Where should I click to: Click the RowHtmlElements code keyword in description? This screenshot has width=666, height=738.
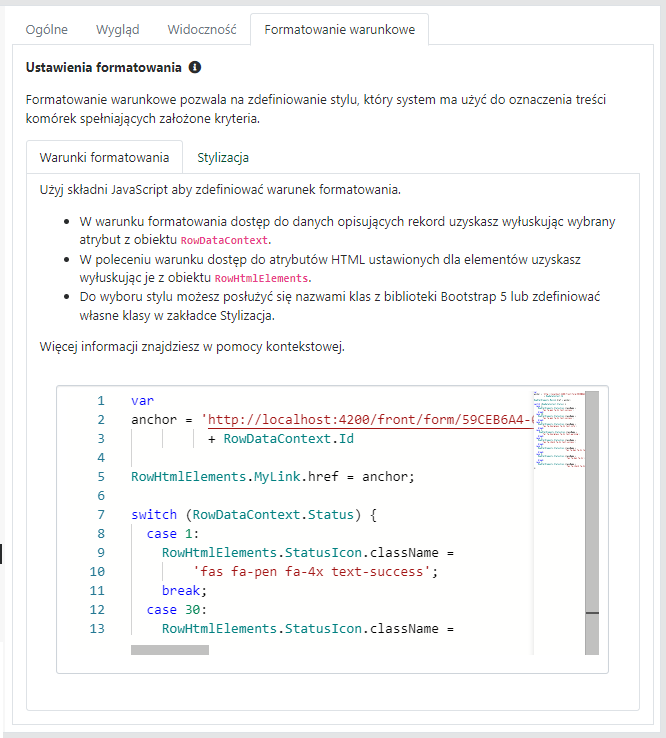coord(262,278)
